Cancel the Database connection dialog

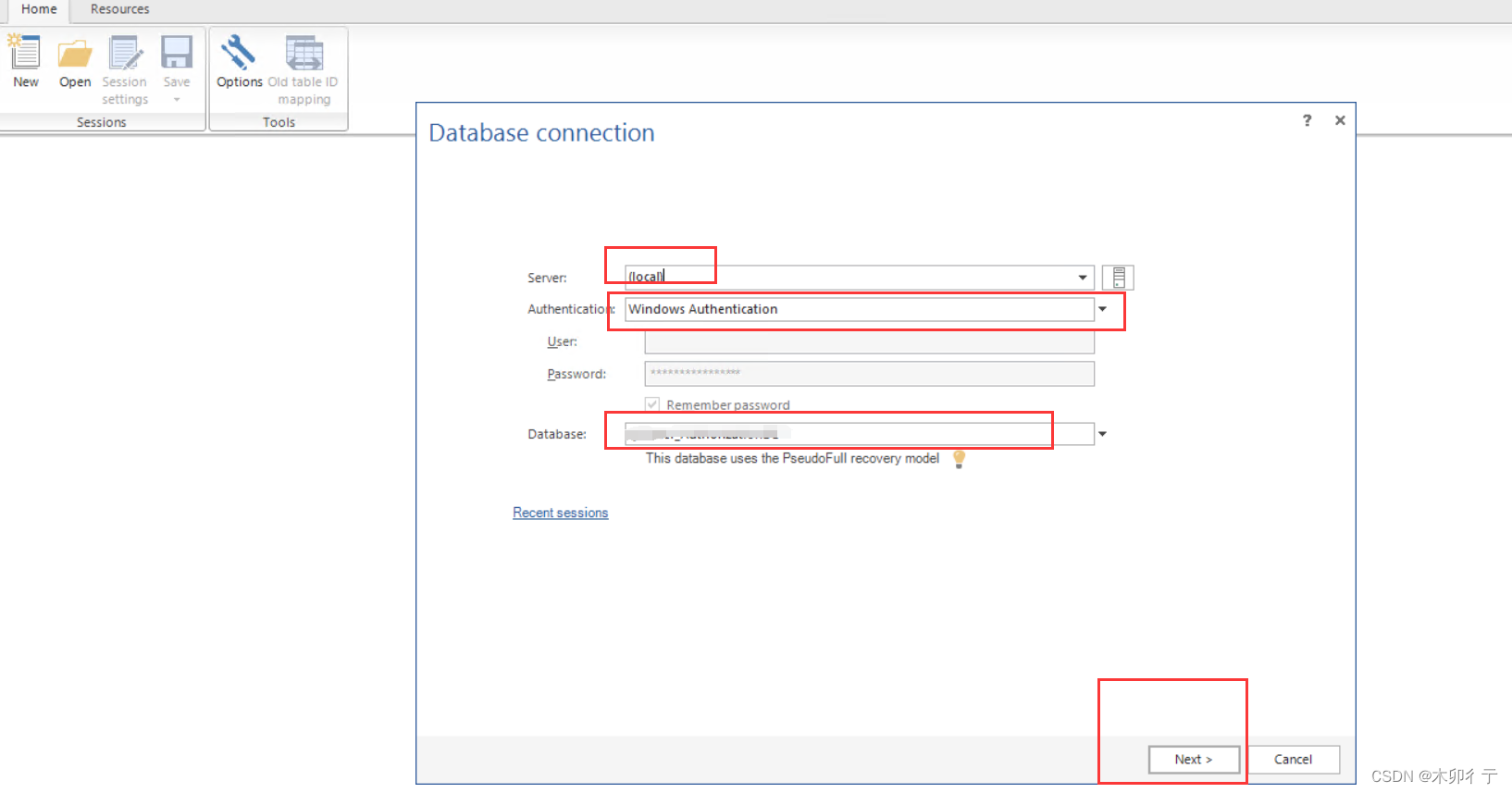click(x=1293, y=760)
